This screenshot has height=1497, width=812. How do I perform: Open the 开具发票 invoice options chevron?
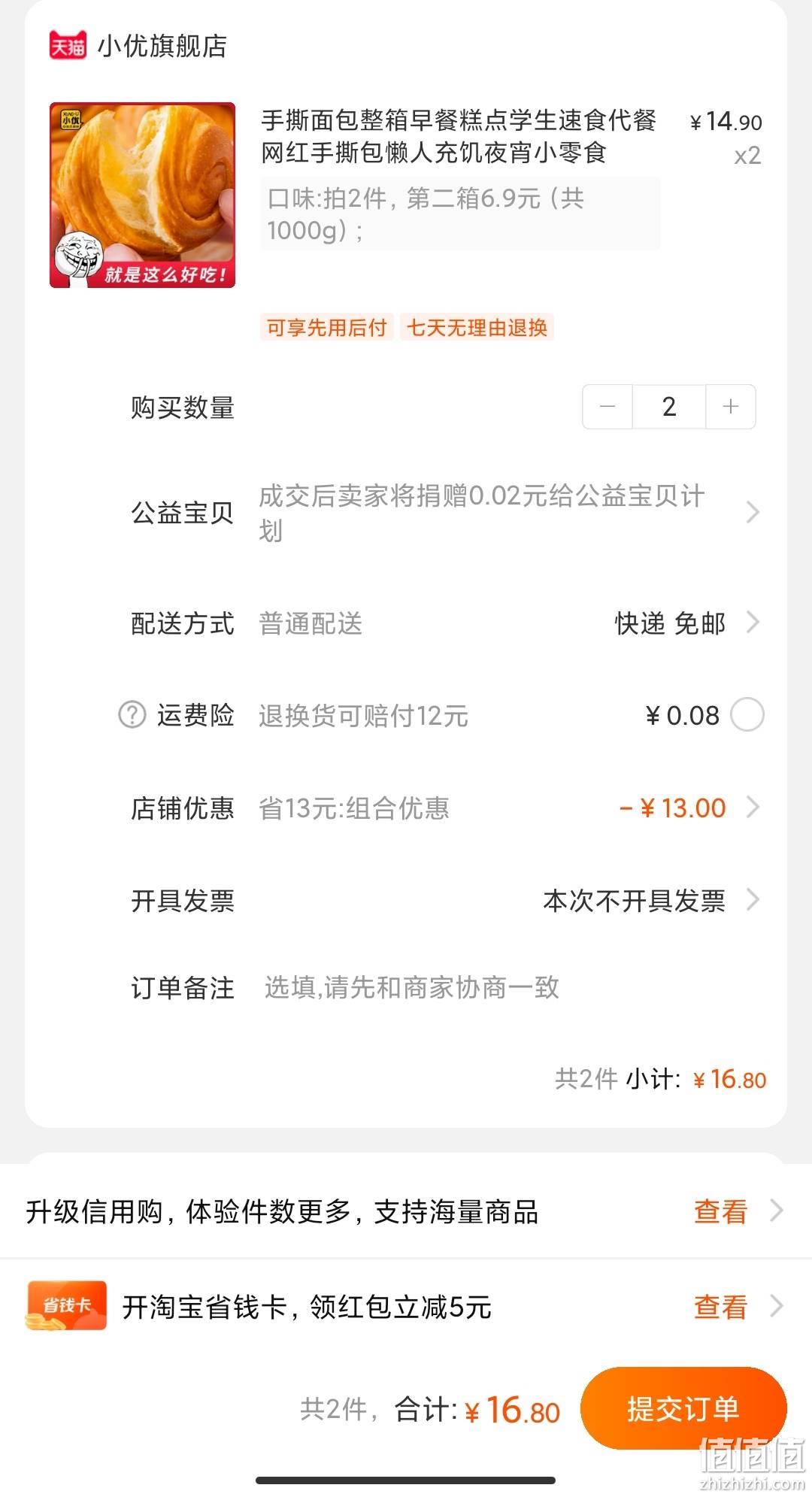point(752,900)
